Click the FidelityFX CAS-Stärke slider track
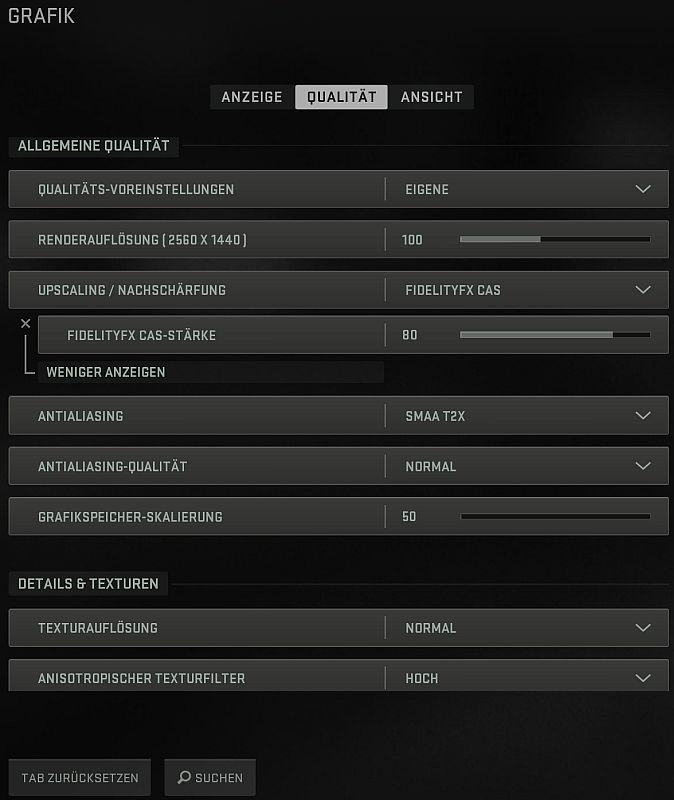The image size is (674, 800). 555,335
